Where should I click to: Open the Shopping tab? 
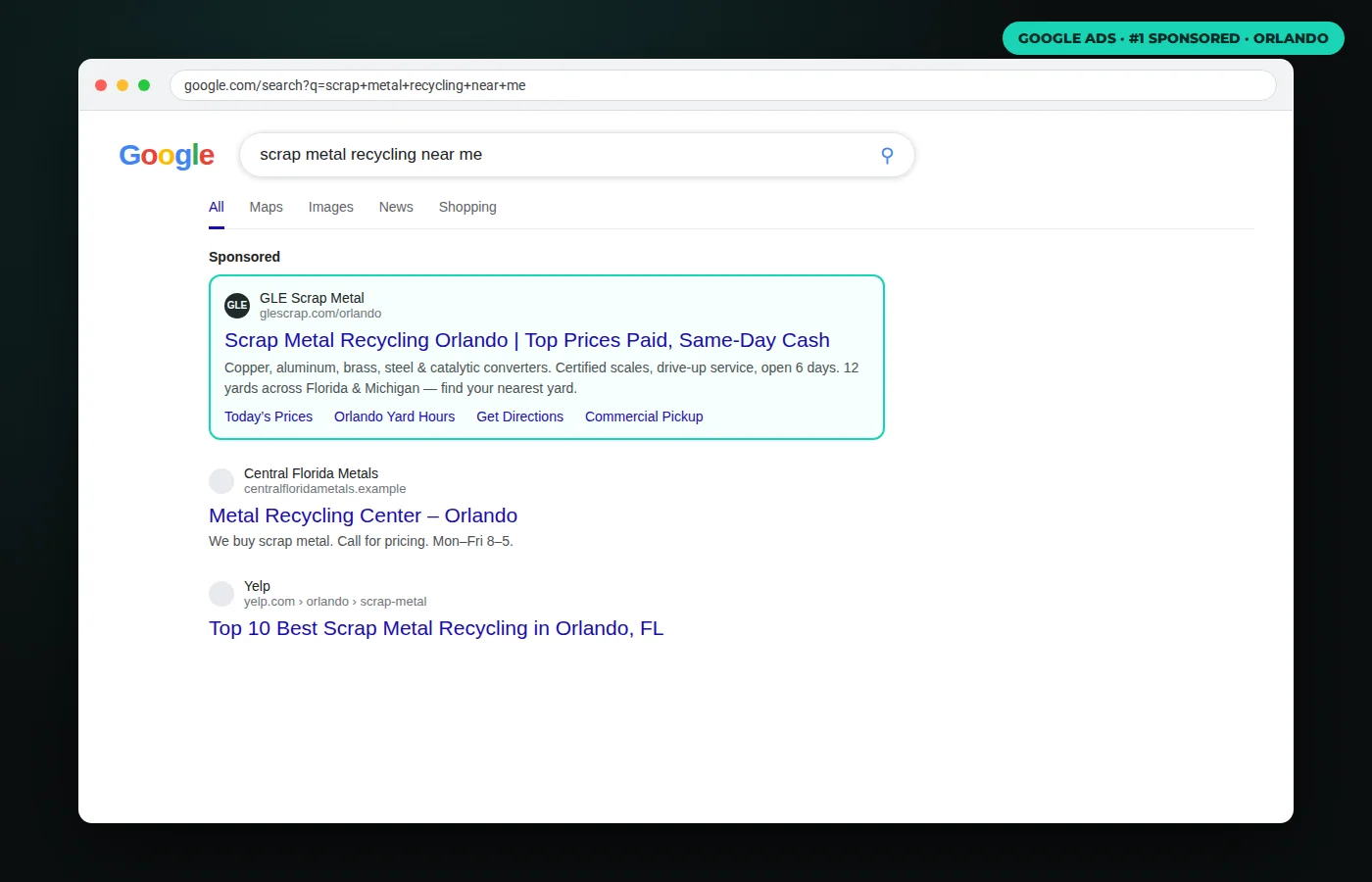tap(467, 207)
